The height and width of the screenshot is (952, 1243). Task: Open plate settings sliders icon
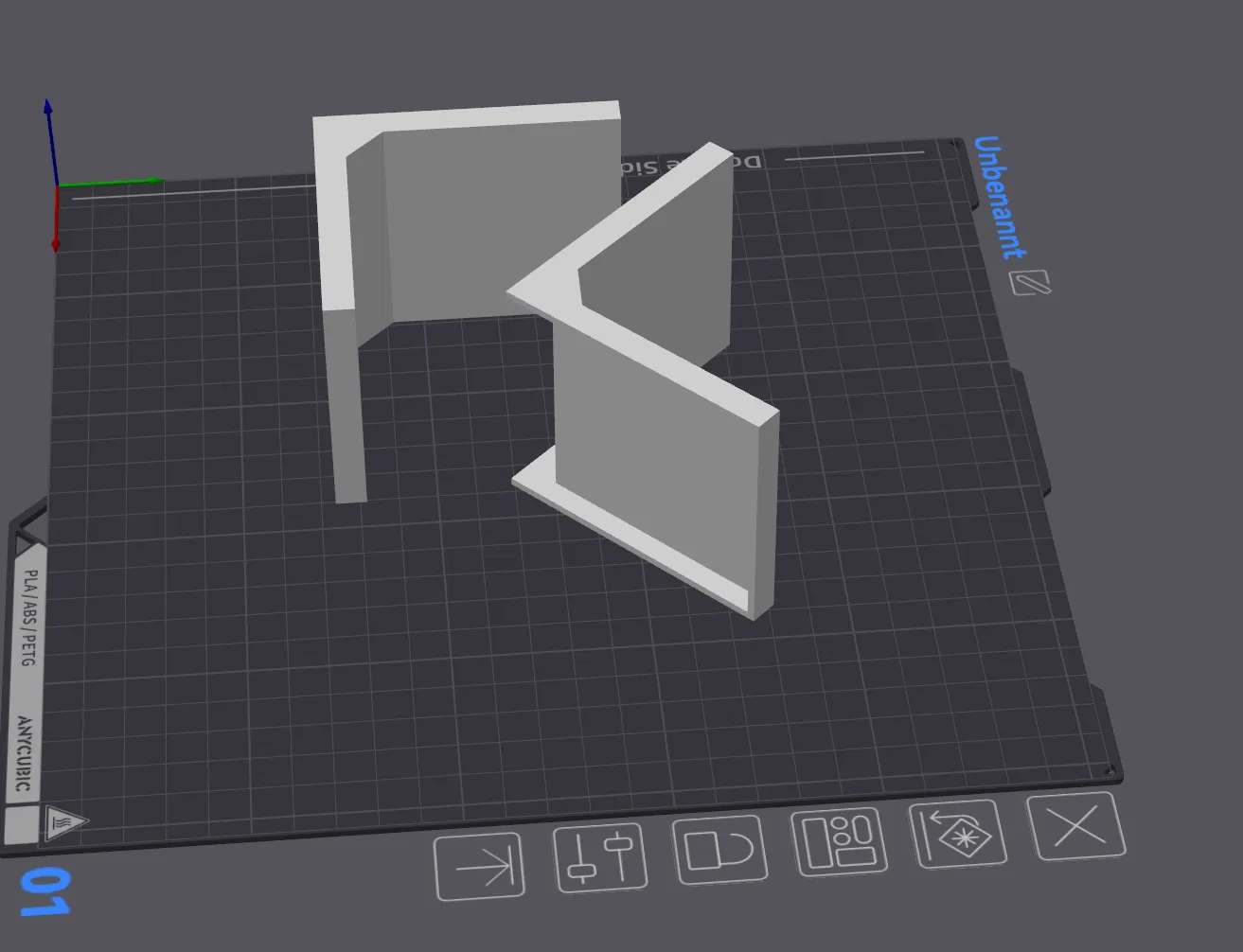600,857
